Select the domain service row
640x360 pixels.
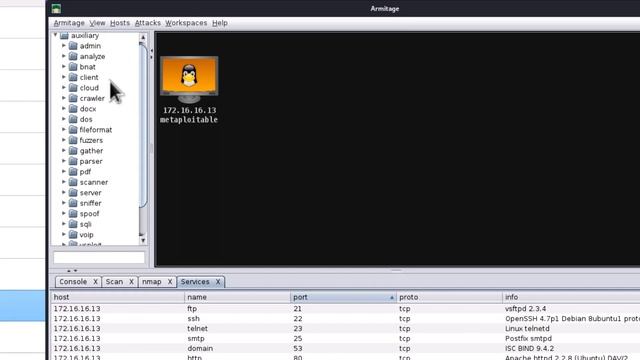pos(345,348)
